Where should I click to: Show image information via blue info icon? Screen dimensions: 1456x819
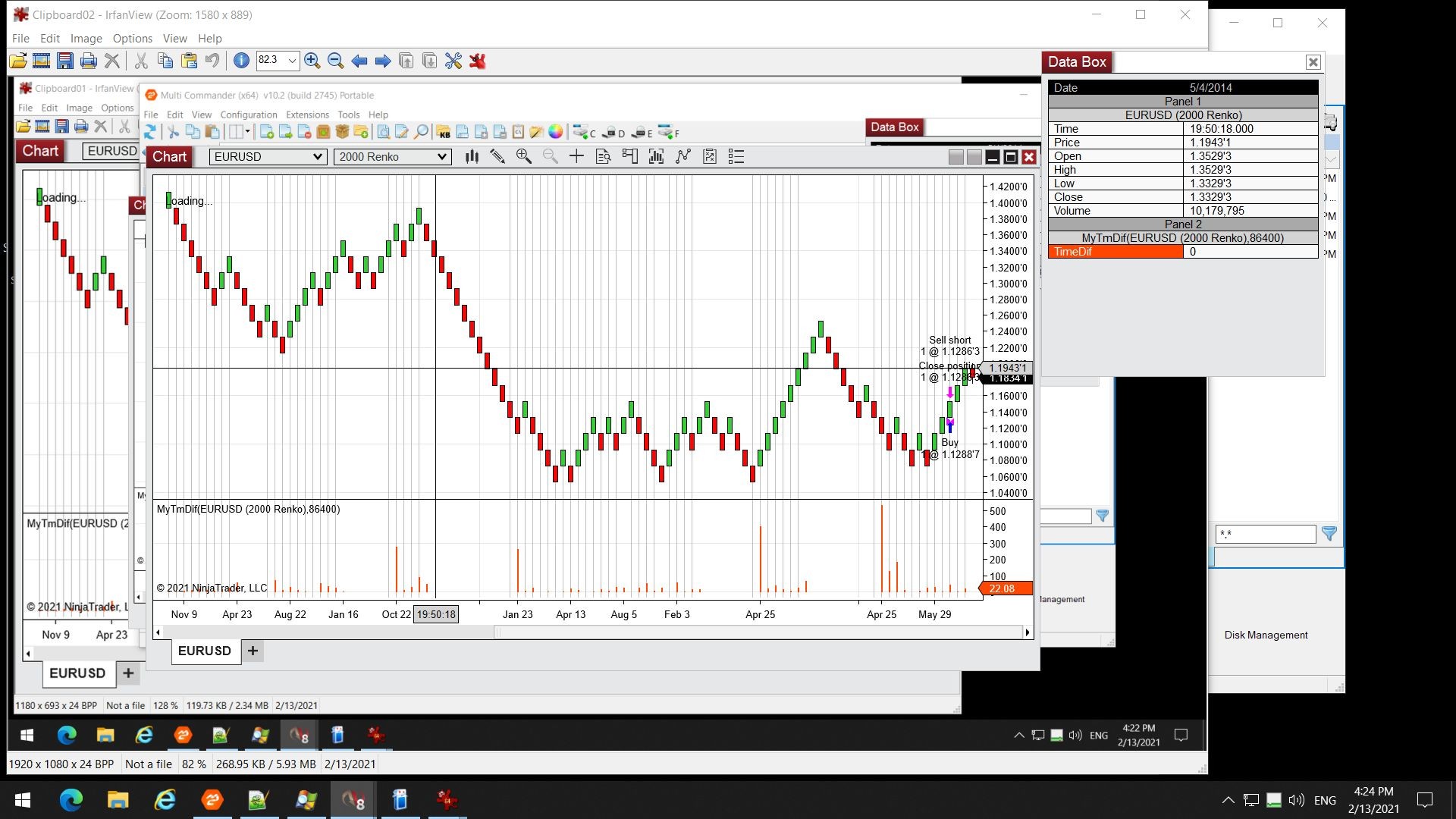pyautogui.click(x=241, y=61)
